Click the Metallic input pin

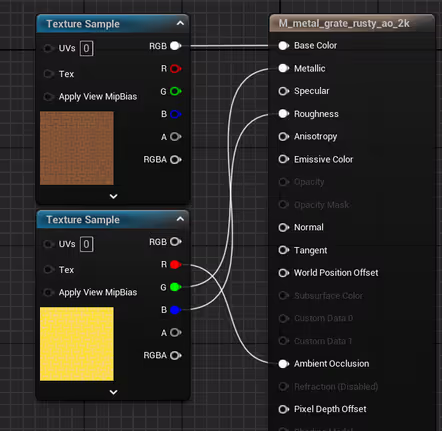coord(284,68)
